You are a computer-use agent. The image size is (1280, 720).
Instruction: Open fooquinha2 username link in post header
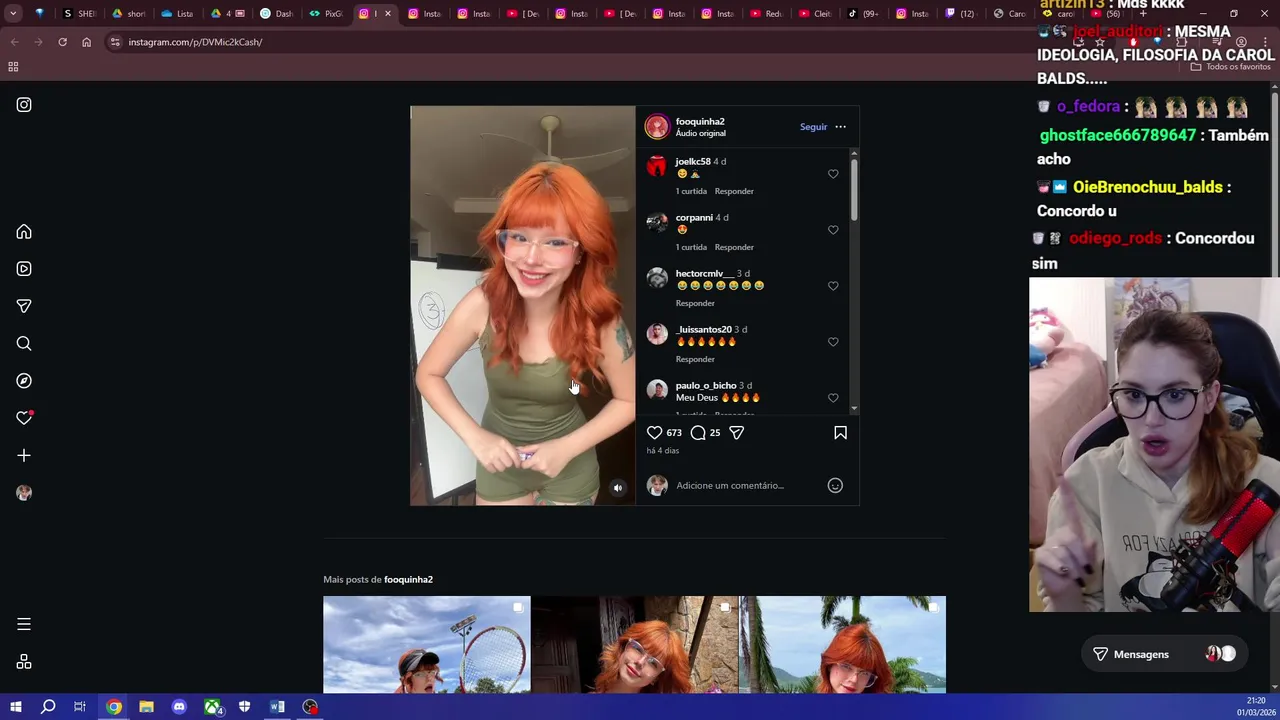pos(700,122)
